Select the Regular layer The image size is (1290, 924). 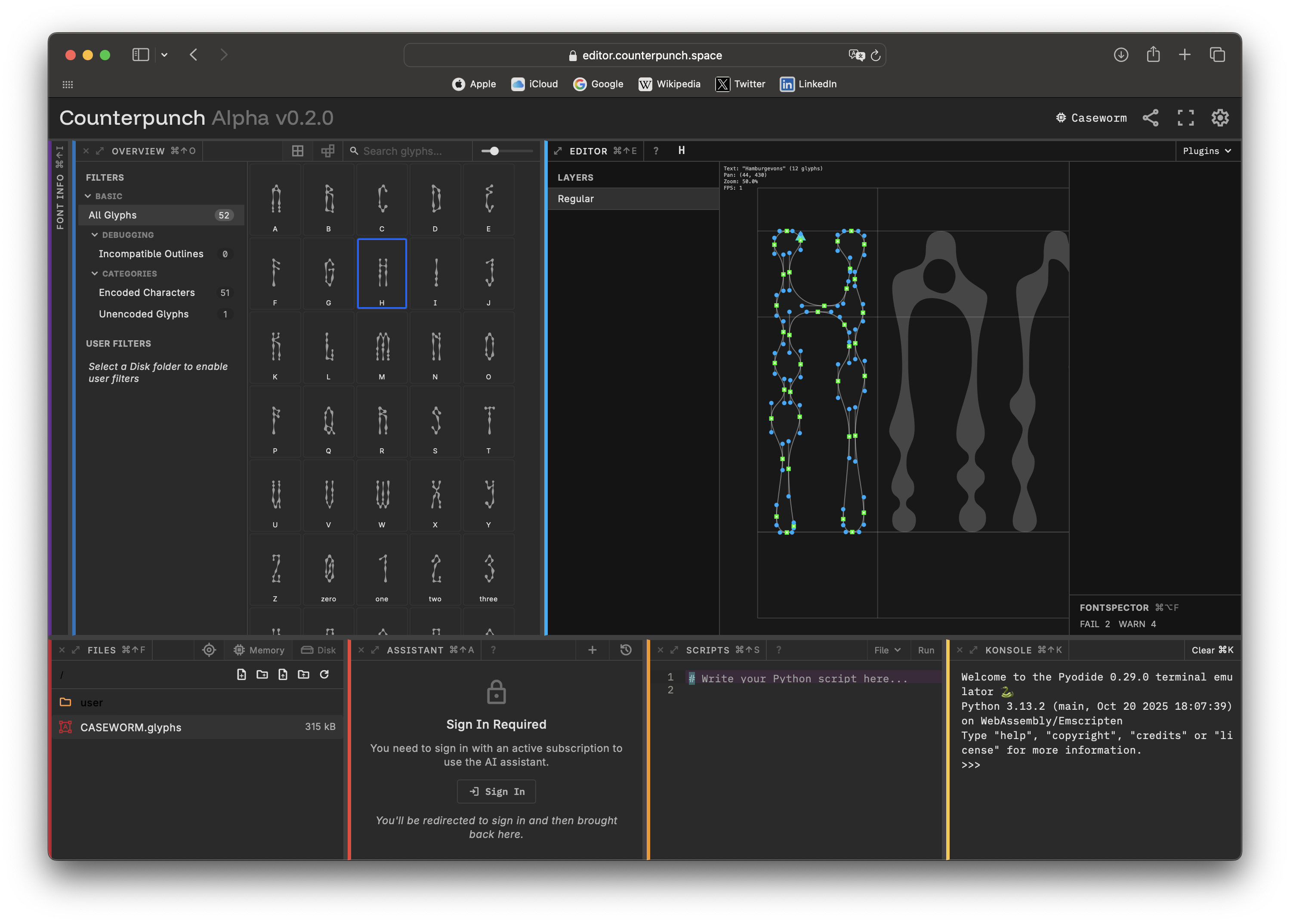pos(576,198)
